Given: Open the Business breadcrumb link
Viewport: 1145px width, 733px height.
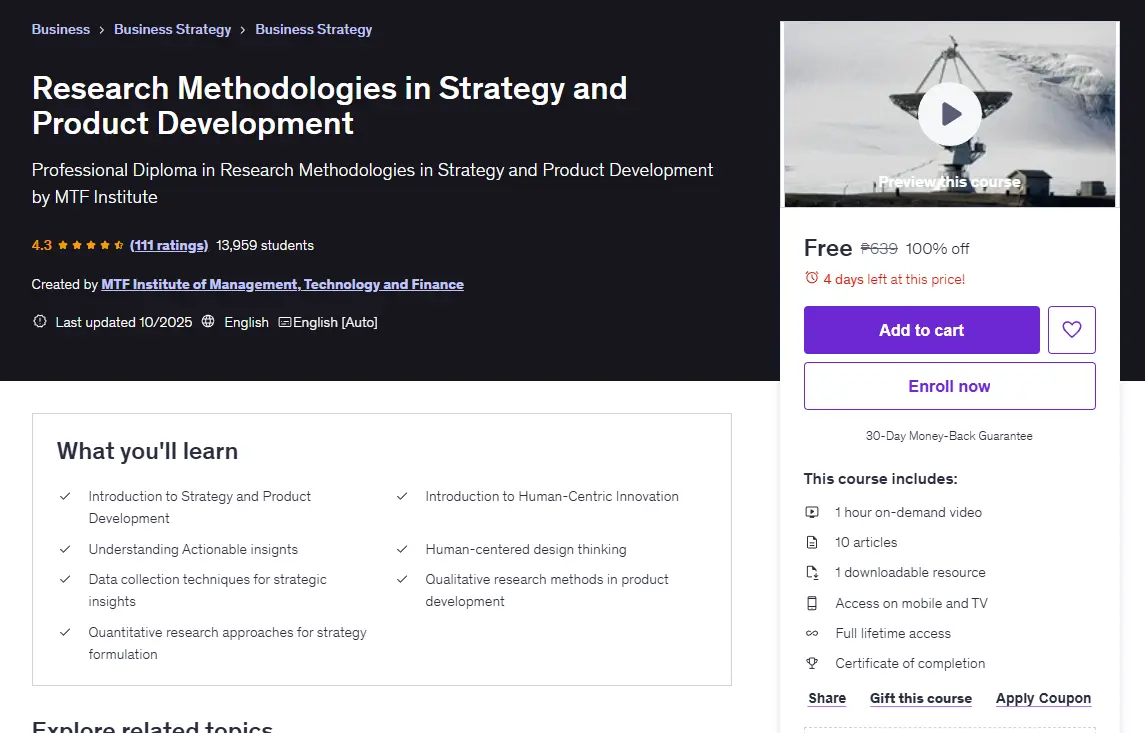Looking at the screenshot, I should 61,29.
